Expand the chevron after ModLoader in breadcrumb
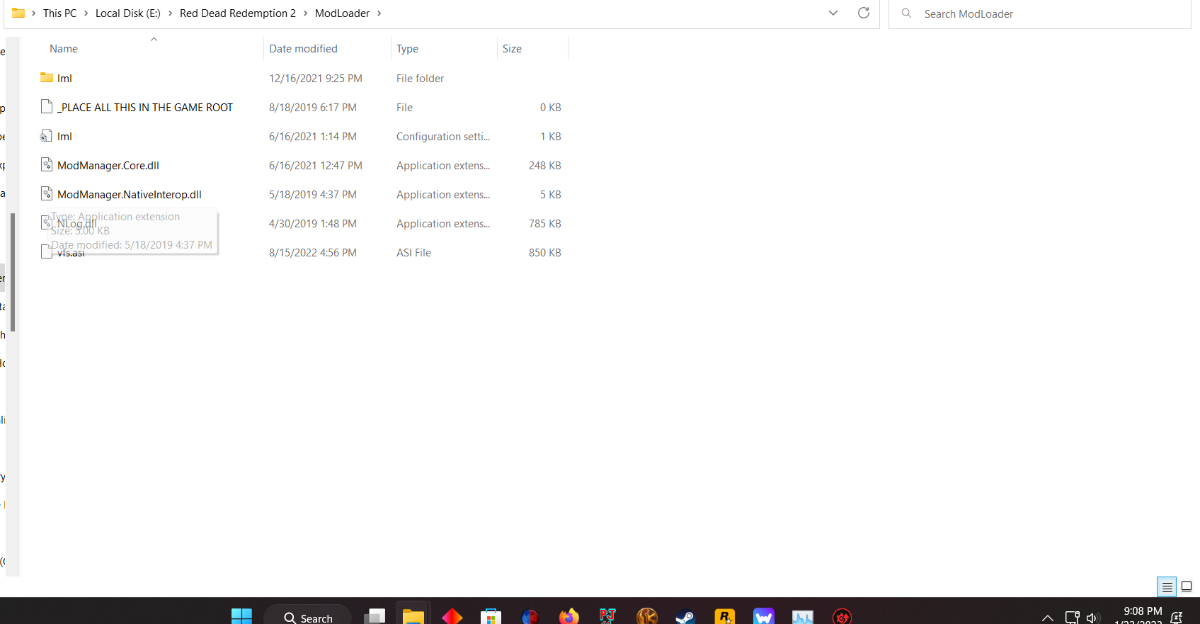1200x624 pixels. [x=378, y=13]
